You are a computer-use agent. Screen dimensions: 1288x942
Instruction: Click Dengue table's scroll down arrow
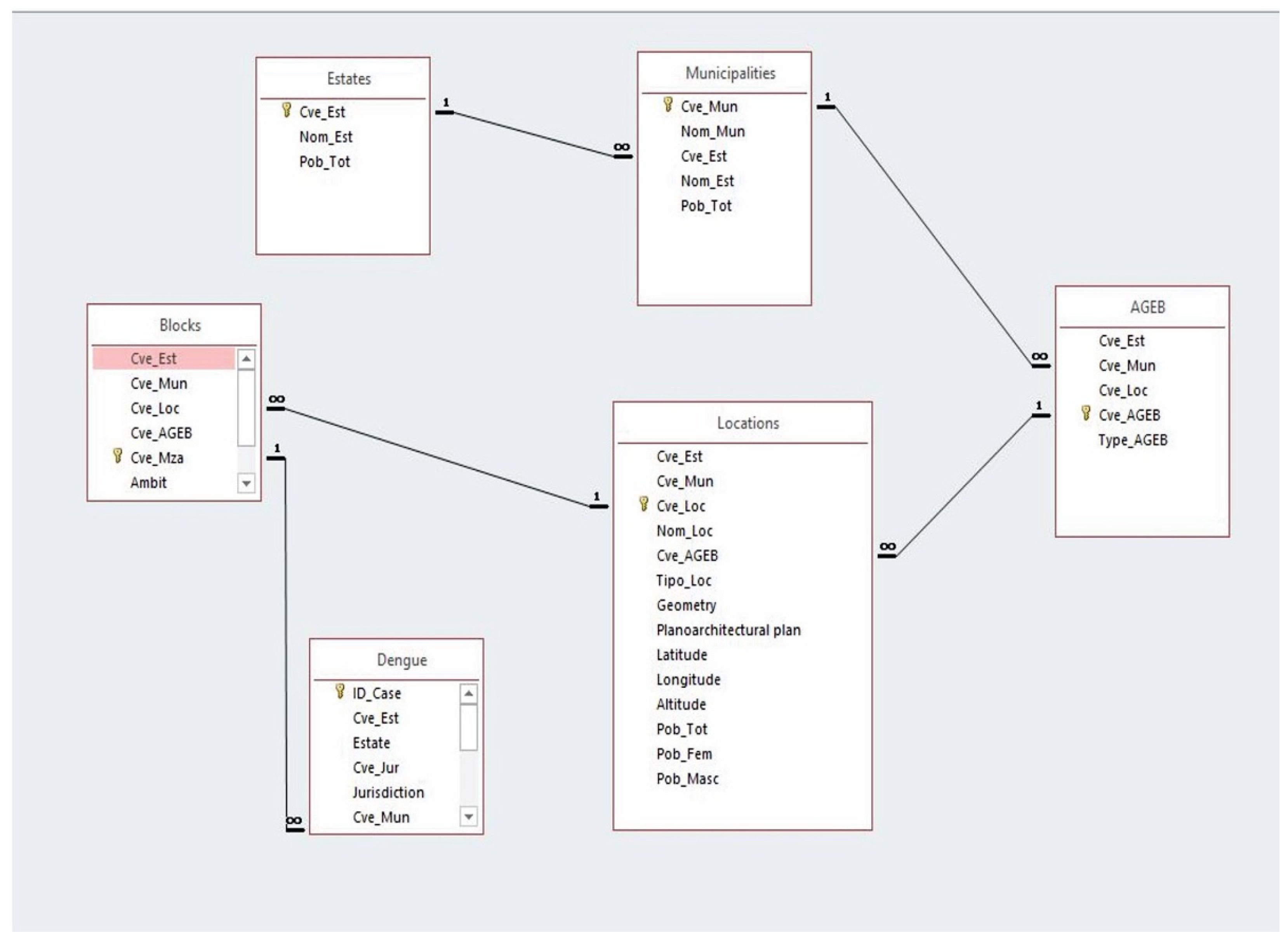point(468,817)
